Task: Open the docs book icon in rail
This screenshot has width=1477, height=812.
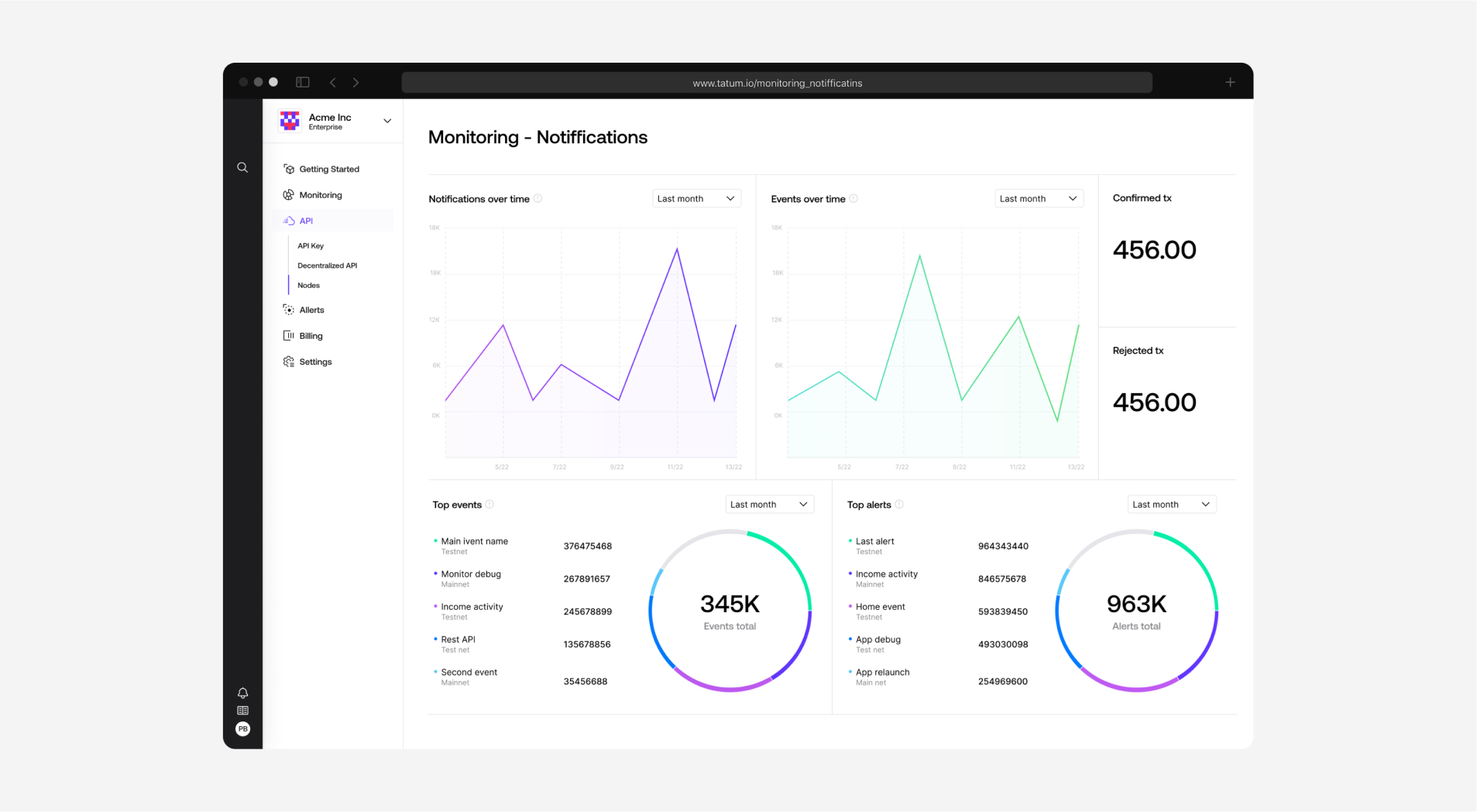Action: 242,711
